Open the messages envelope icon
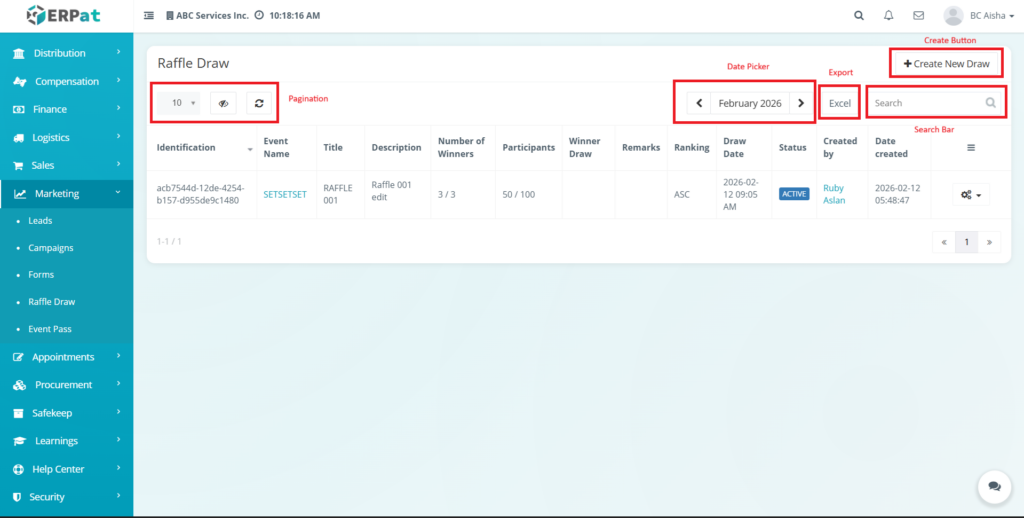Screen dimensions: 1024x518 [x=918, y=16]
